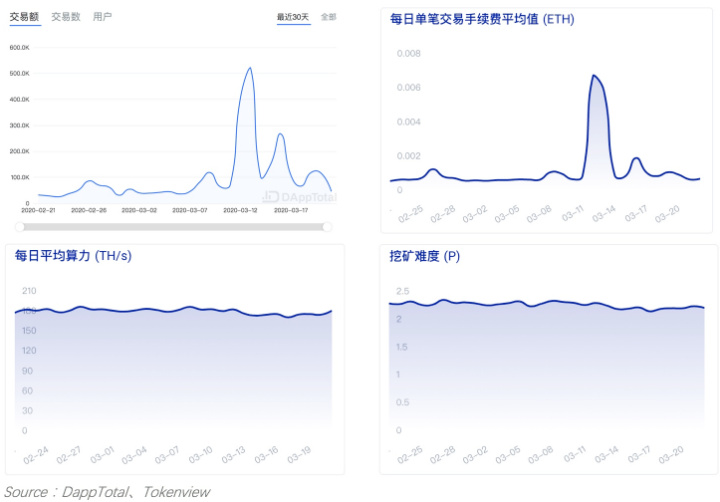720x502 pixels.
Task: Click the right handle of range slider
Action: [327, 226]
